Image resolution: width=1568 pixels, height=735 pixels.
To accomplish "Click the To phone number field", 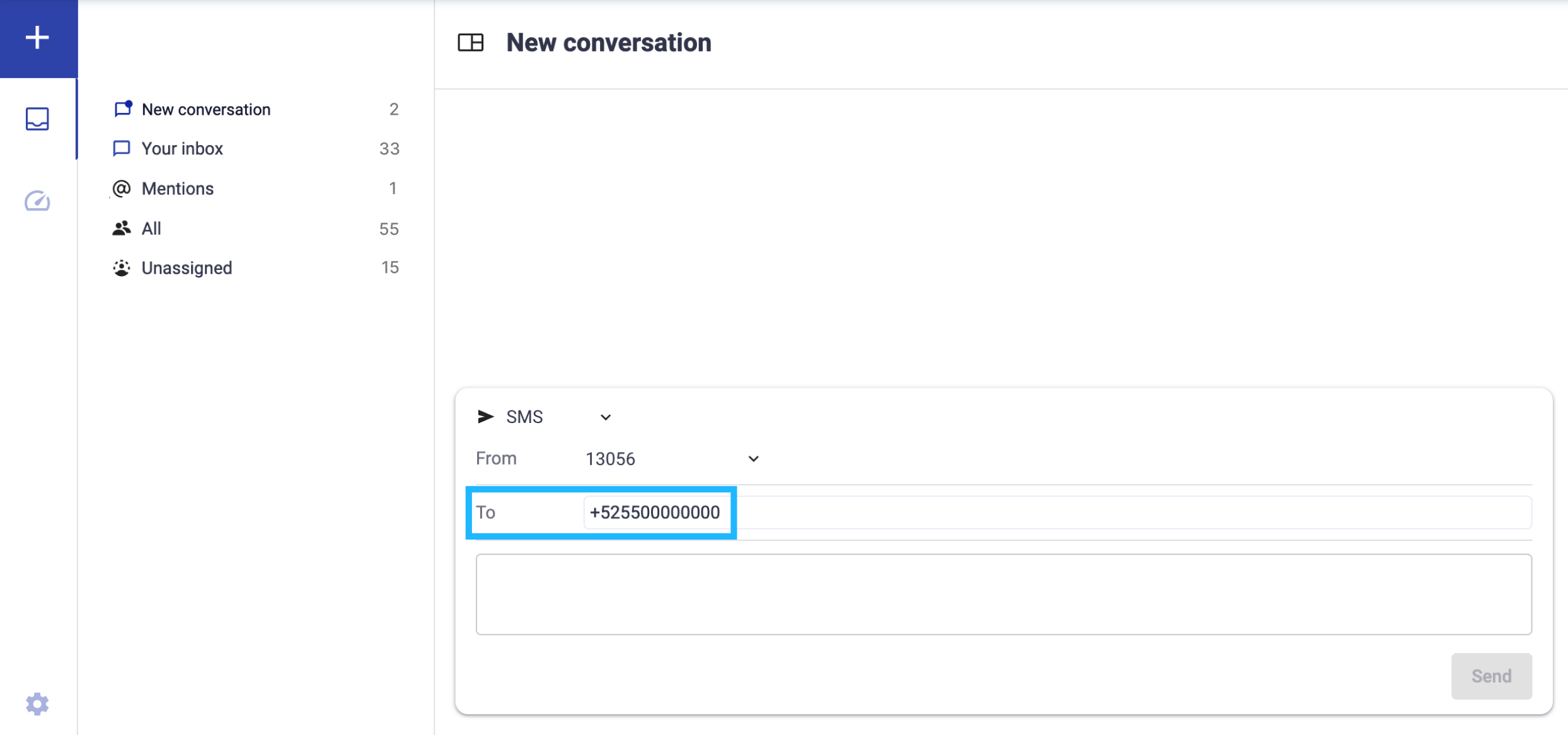I will coord(654,512).
